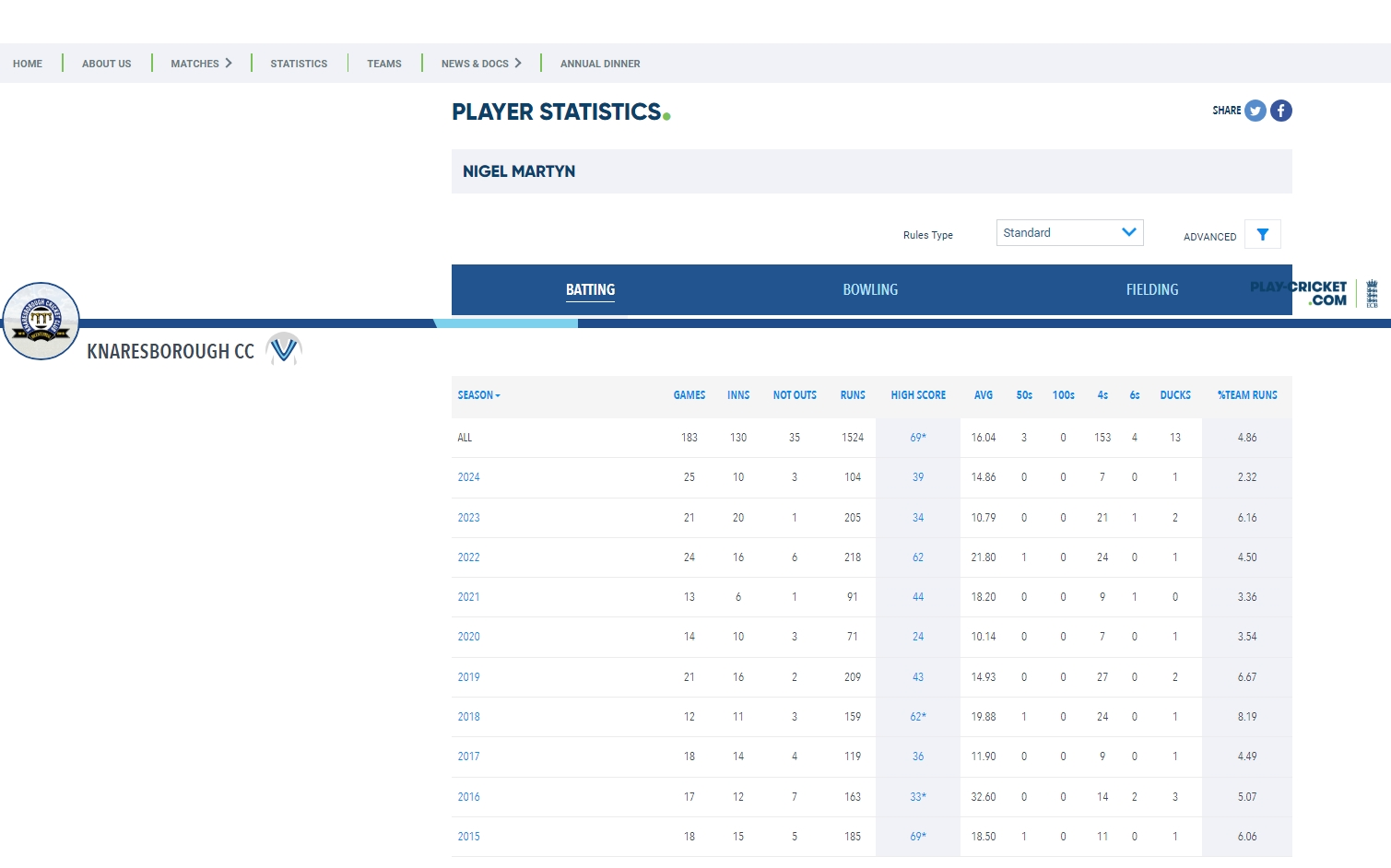Expand the Matches menu
Screen dimensions: 1391x868
(x=201, y=64)
